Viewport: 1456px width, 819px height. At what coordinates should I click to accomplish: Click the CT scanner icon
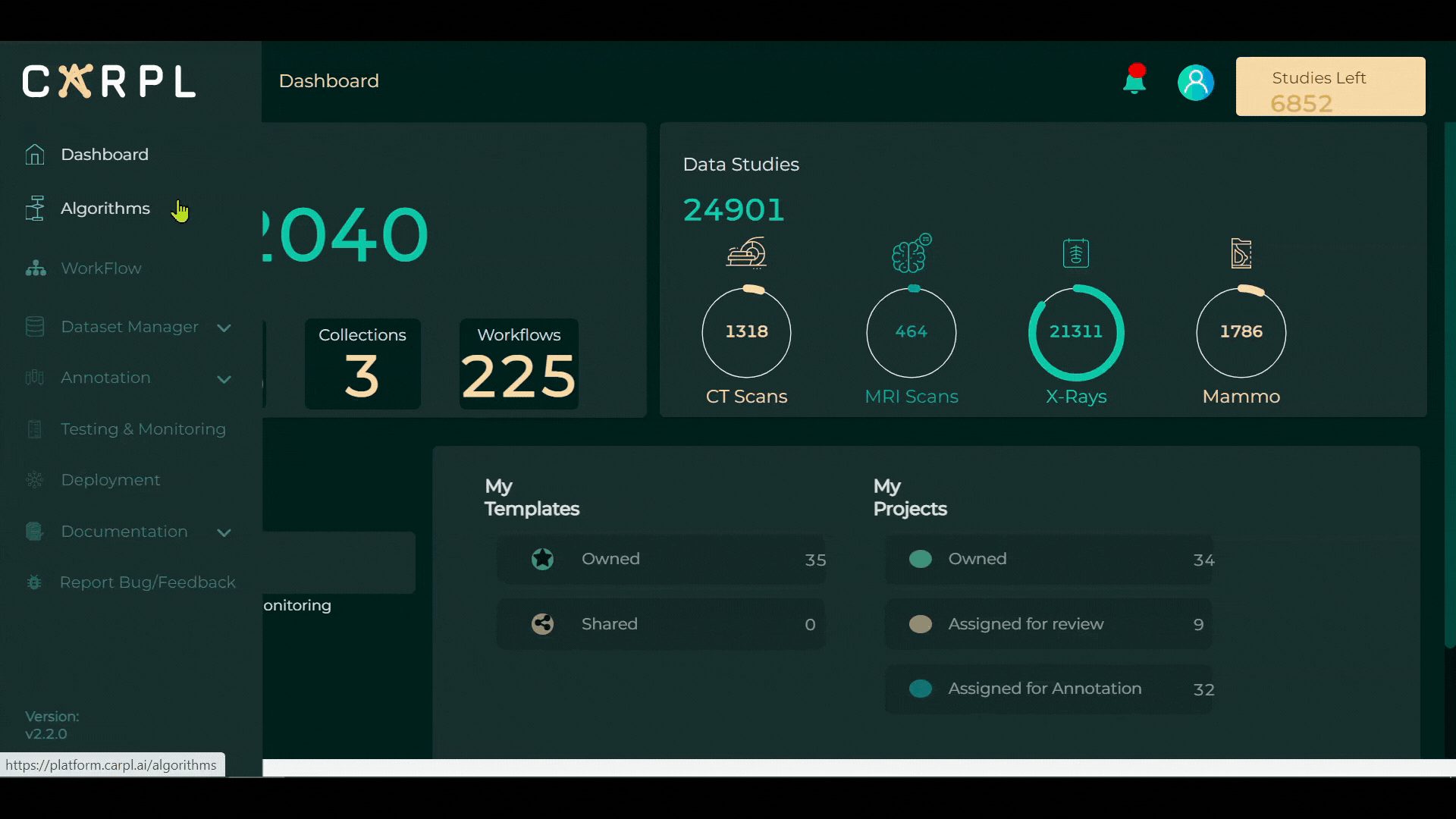click(746, 253)
